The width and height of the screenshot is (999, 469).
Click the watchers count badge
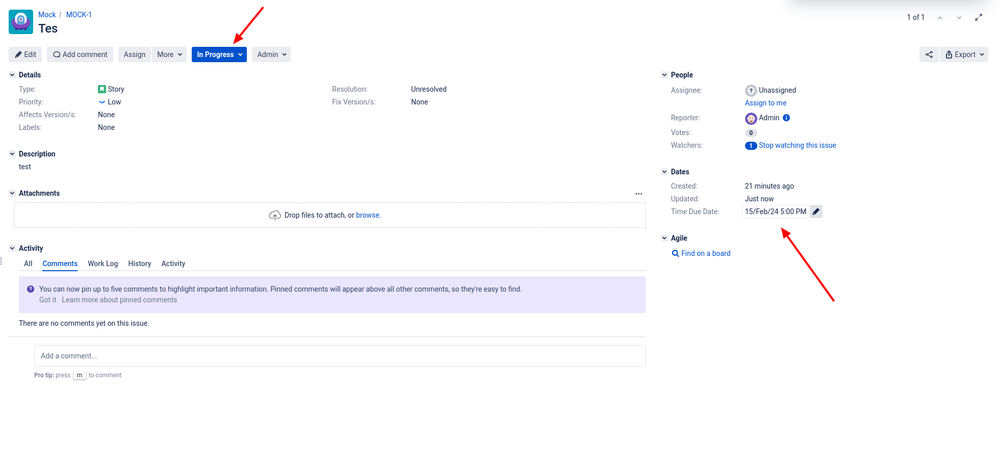(x=751, y=146)
